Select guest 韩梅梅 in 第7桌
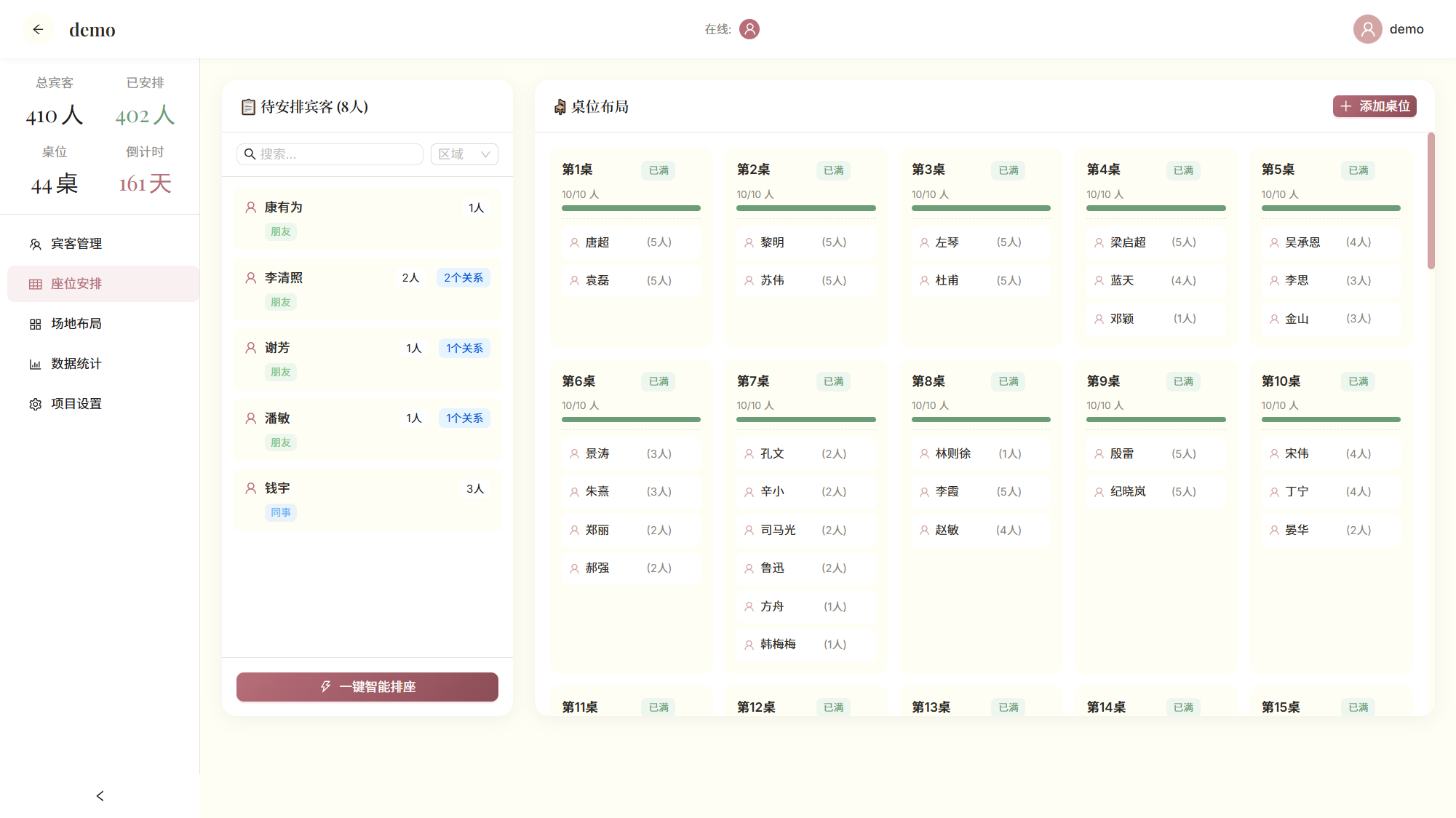 click(806, 645)
